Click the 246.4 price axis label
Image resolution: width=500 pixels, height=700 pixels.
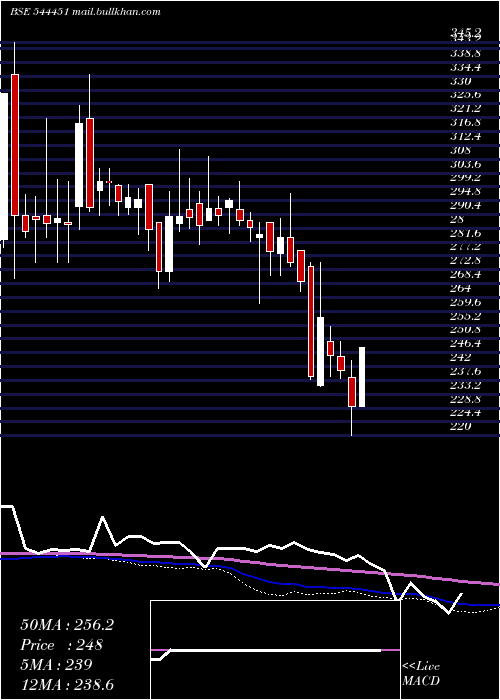tap(466, 344)
